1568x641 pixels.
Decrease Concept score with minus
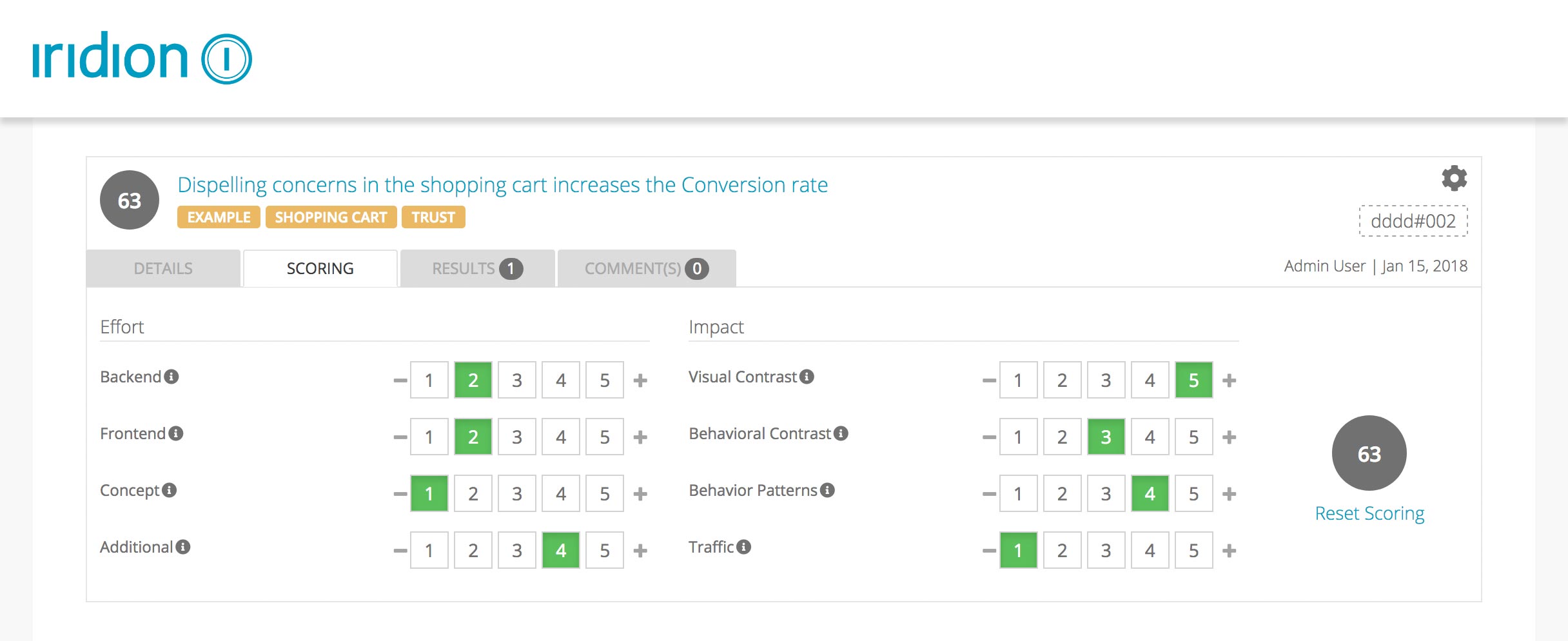pyautogui.click(x=400, y=494)
